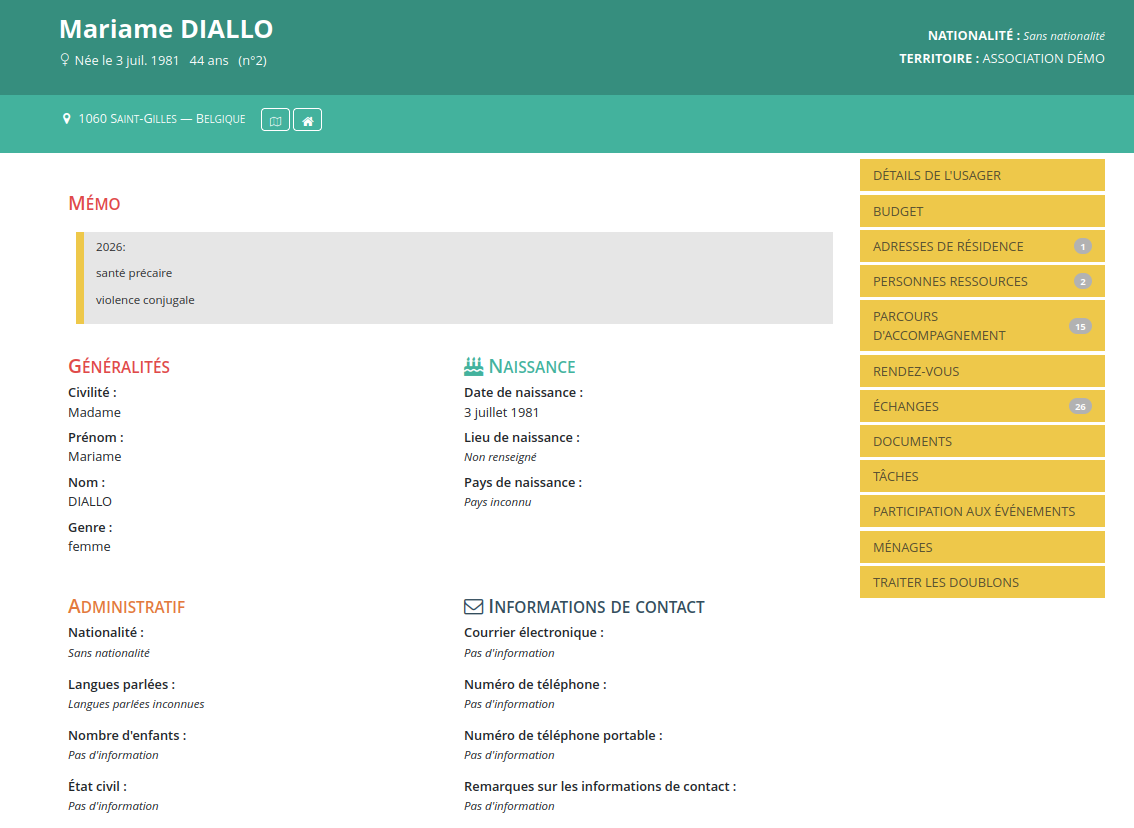Click the badge showing 26 on Échanges
This screenshot has height=828, width=1134.
1079,406
